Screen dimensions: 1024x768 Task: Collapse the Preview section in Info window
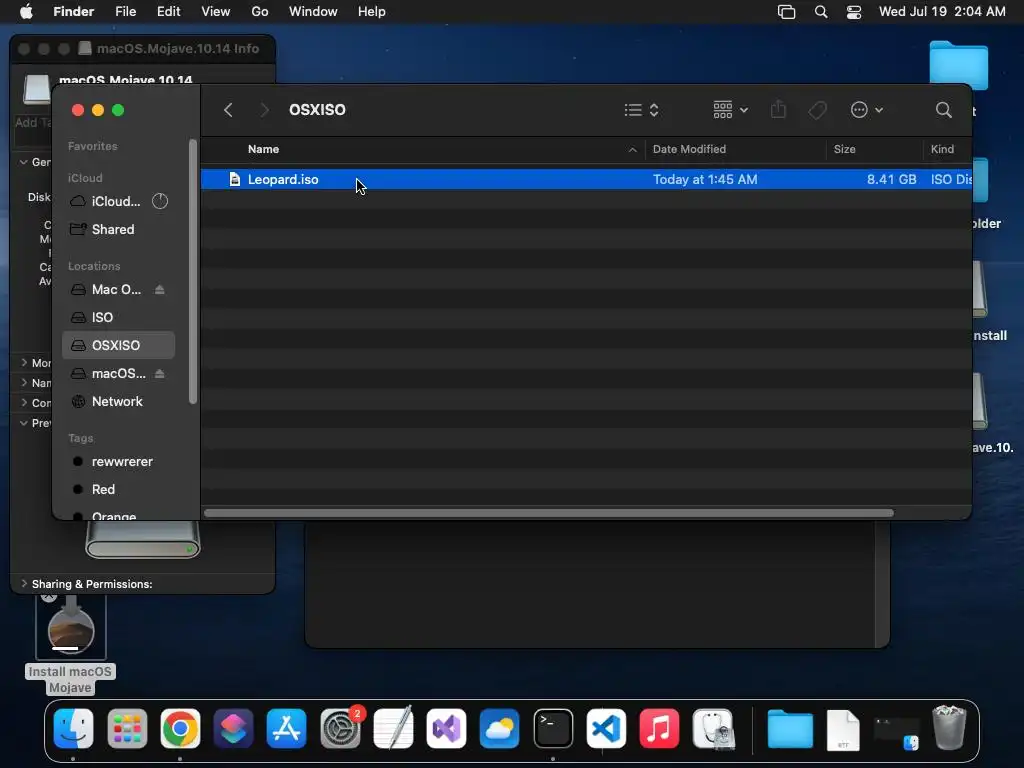tap(24, 423)
